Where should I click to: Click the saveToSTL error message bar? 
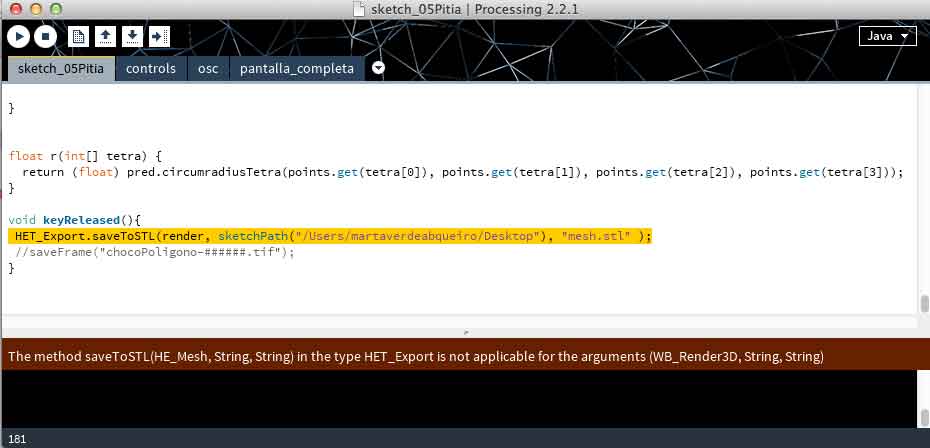tap(465, 357)
